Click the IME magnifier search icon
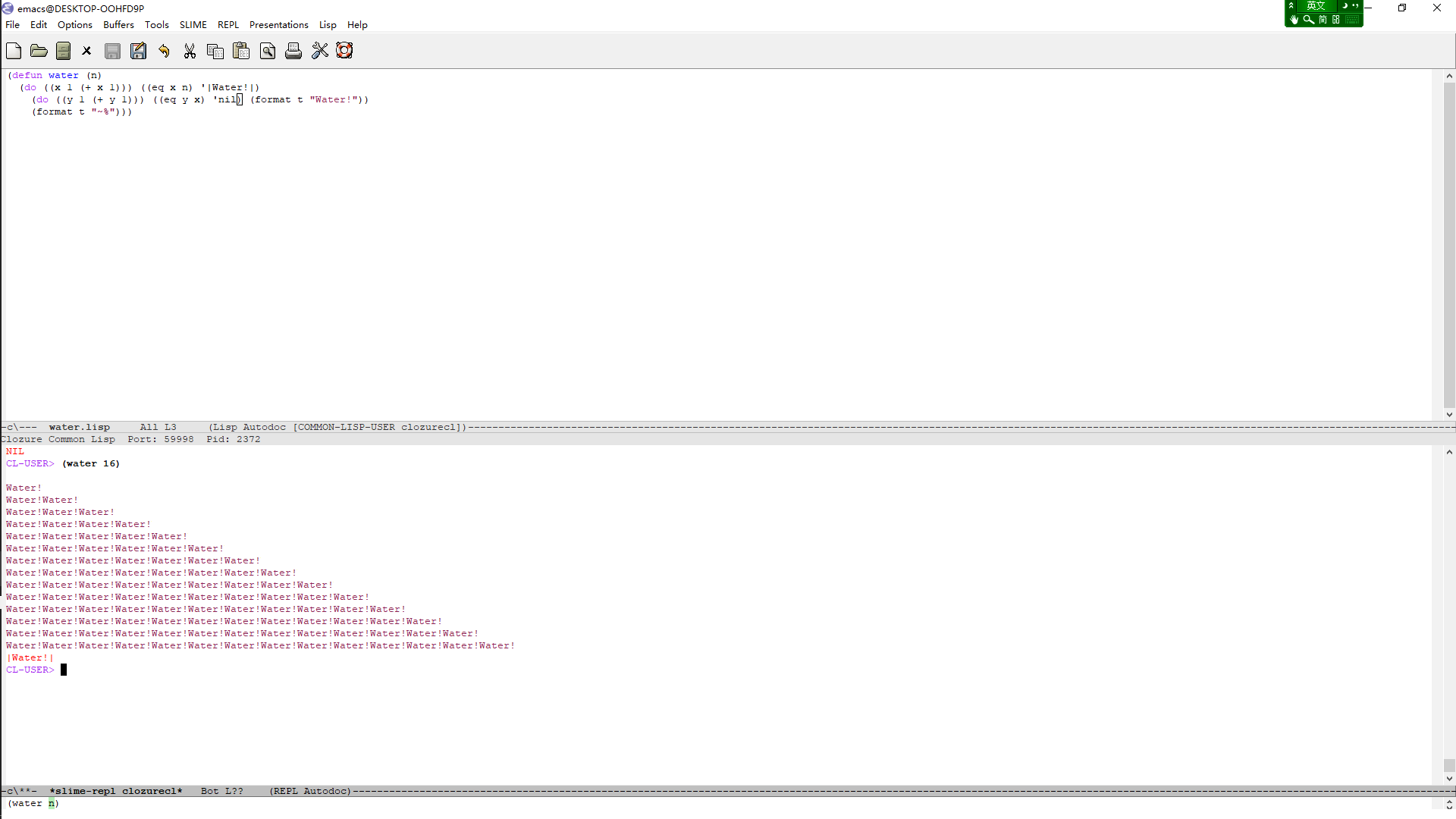Image resolution: width=1456 pixels, height=819 pixels. click(x=1308, y=20)
